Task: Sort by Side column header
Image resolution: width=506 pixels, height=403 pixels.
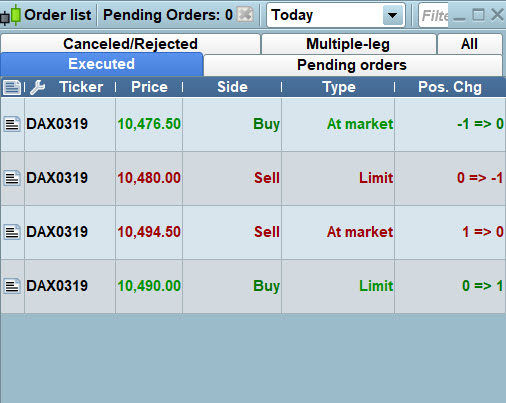Action: coord(232,87)
